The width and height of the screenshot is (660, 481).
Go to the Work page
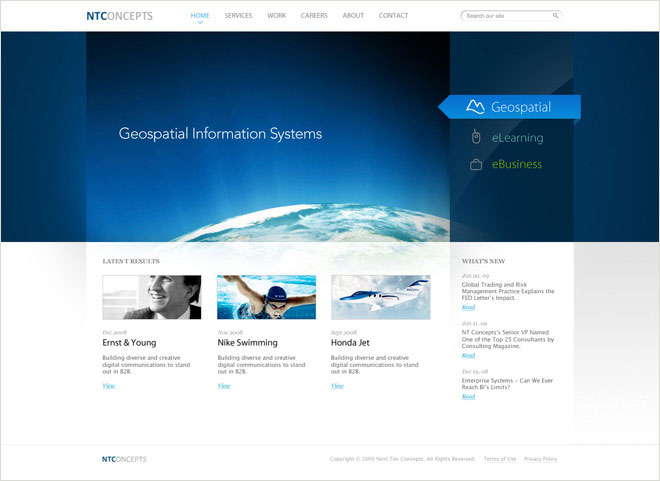pos(276,15)
